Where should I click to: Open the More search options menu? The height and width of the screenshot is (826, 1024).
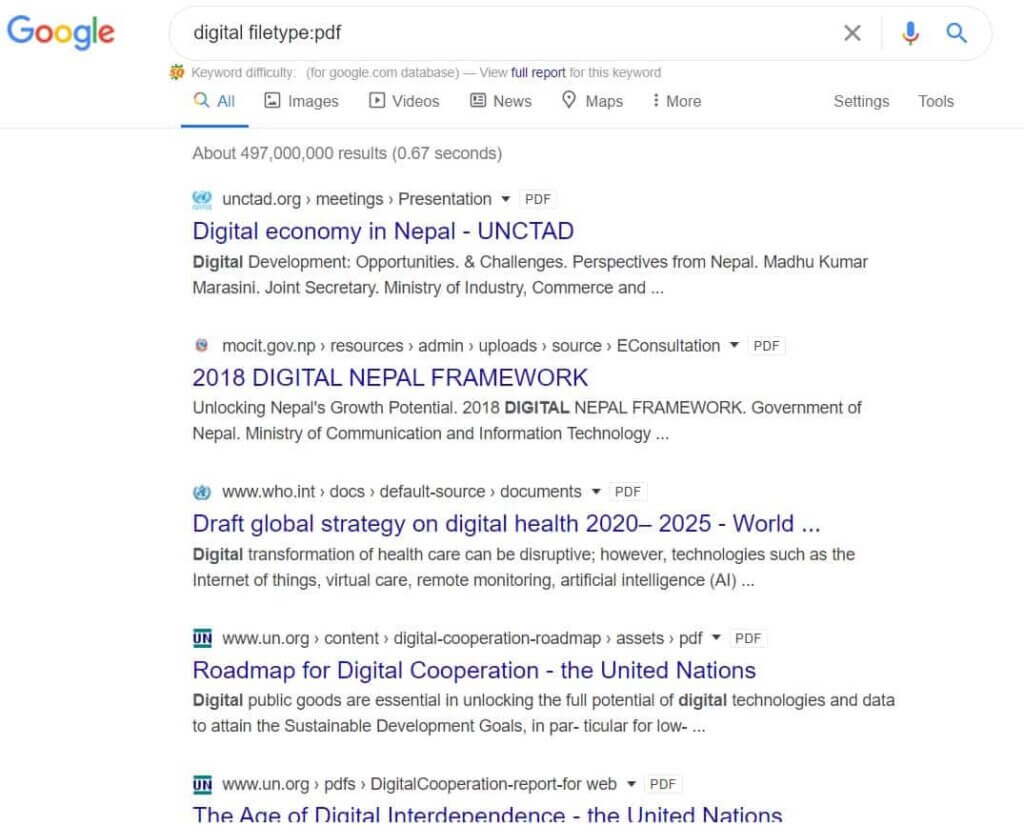point(677,101)
